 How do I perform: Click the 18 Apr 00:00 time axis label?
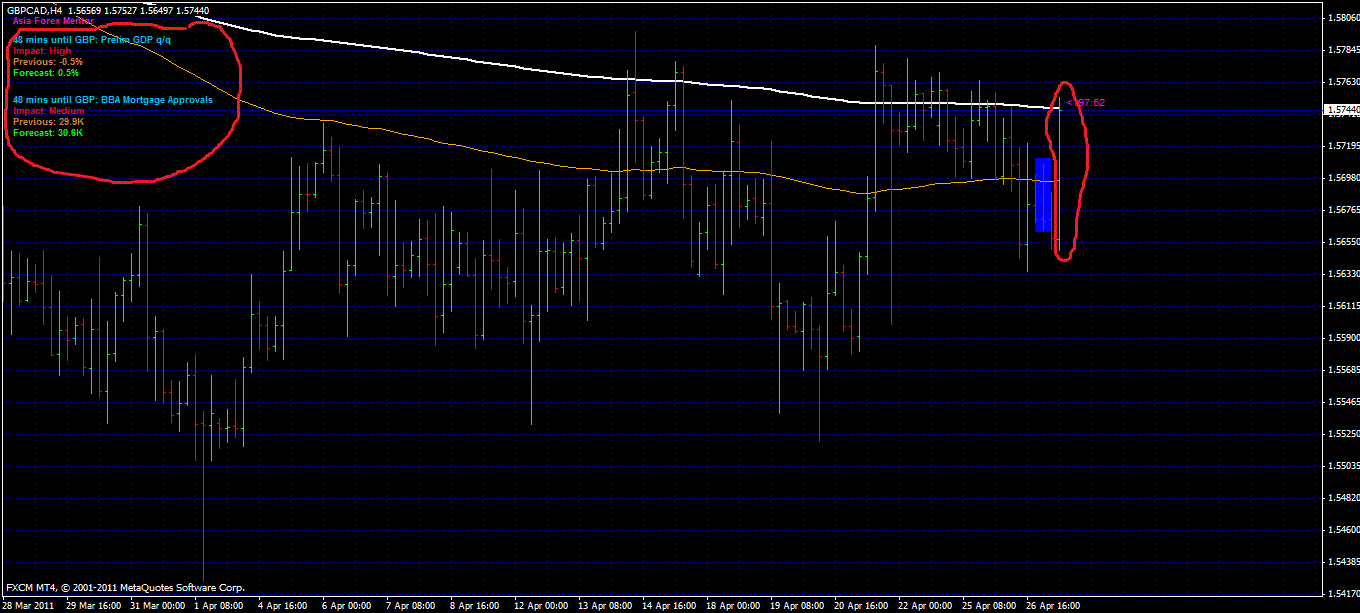734,606
